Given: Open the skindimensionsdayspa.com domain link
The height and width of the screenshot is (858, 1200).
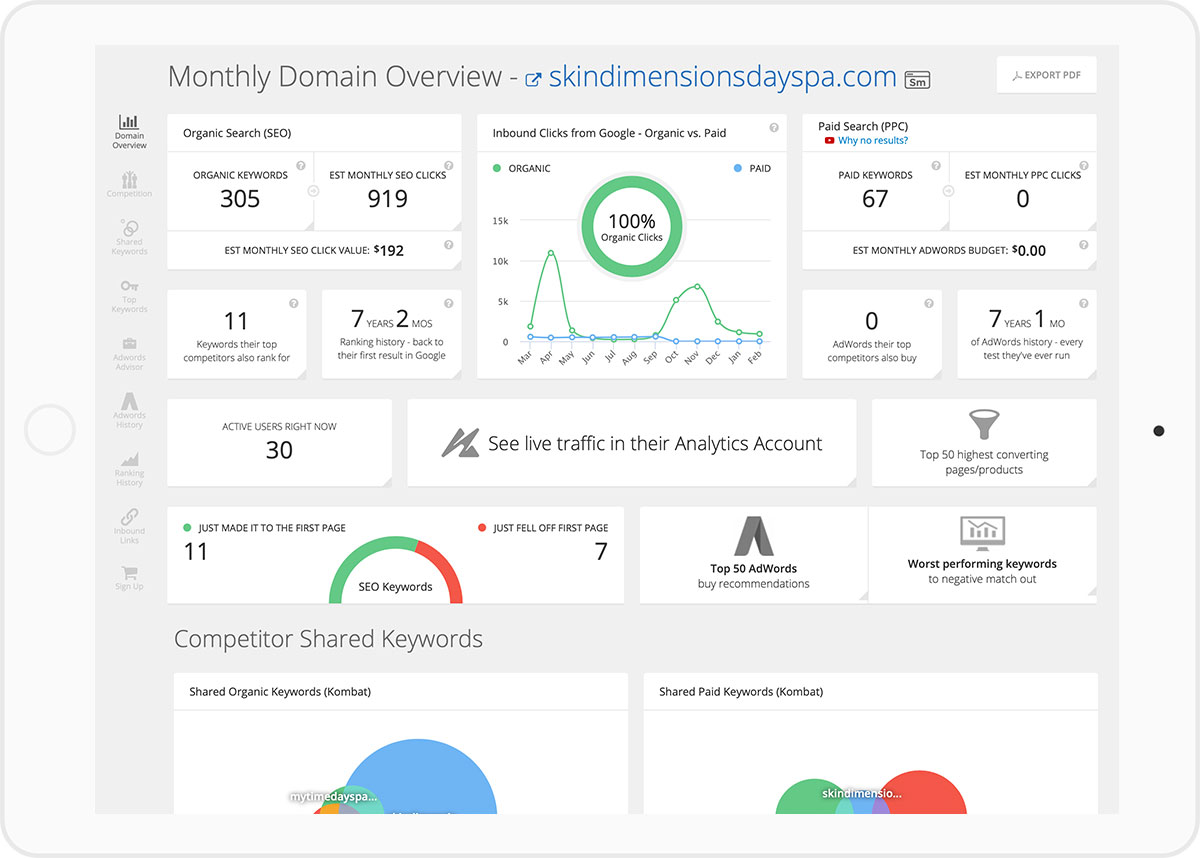Looking at the screenshot, I should pos(722,77).
